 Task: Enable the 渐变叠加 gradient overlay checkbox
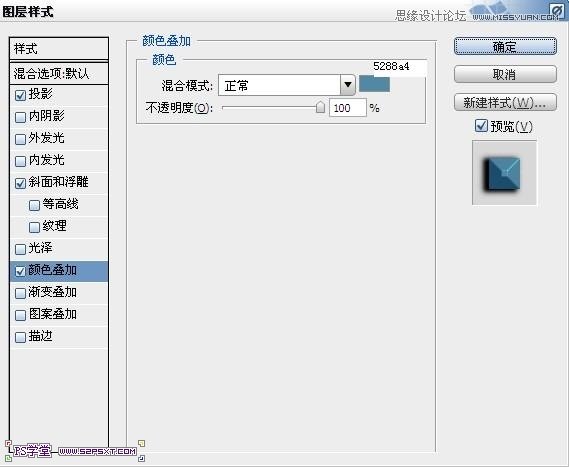20,293
